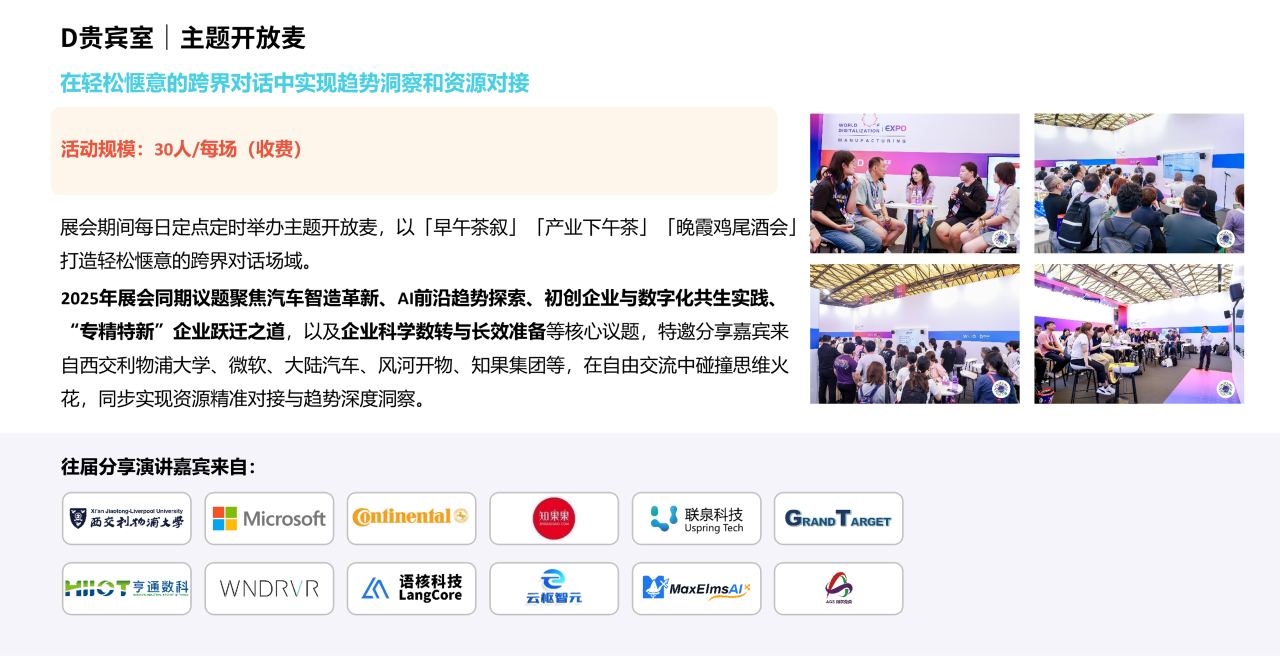The width and height of the screenshot is (1280, 671).
Task: Open the photo of a standing crowd
Action: [915, 334]
